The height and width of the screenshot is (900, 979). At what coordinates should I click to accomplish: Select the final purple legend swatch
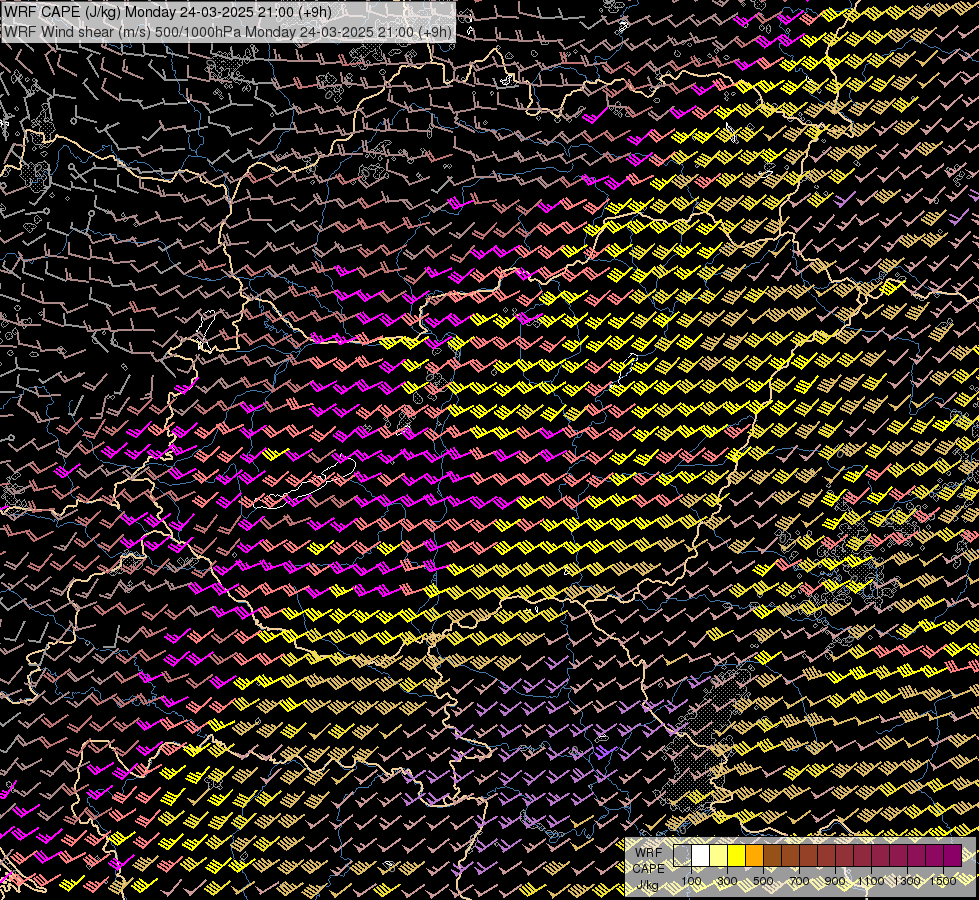coord(953,856)
